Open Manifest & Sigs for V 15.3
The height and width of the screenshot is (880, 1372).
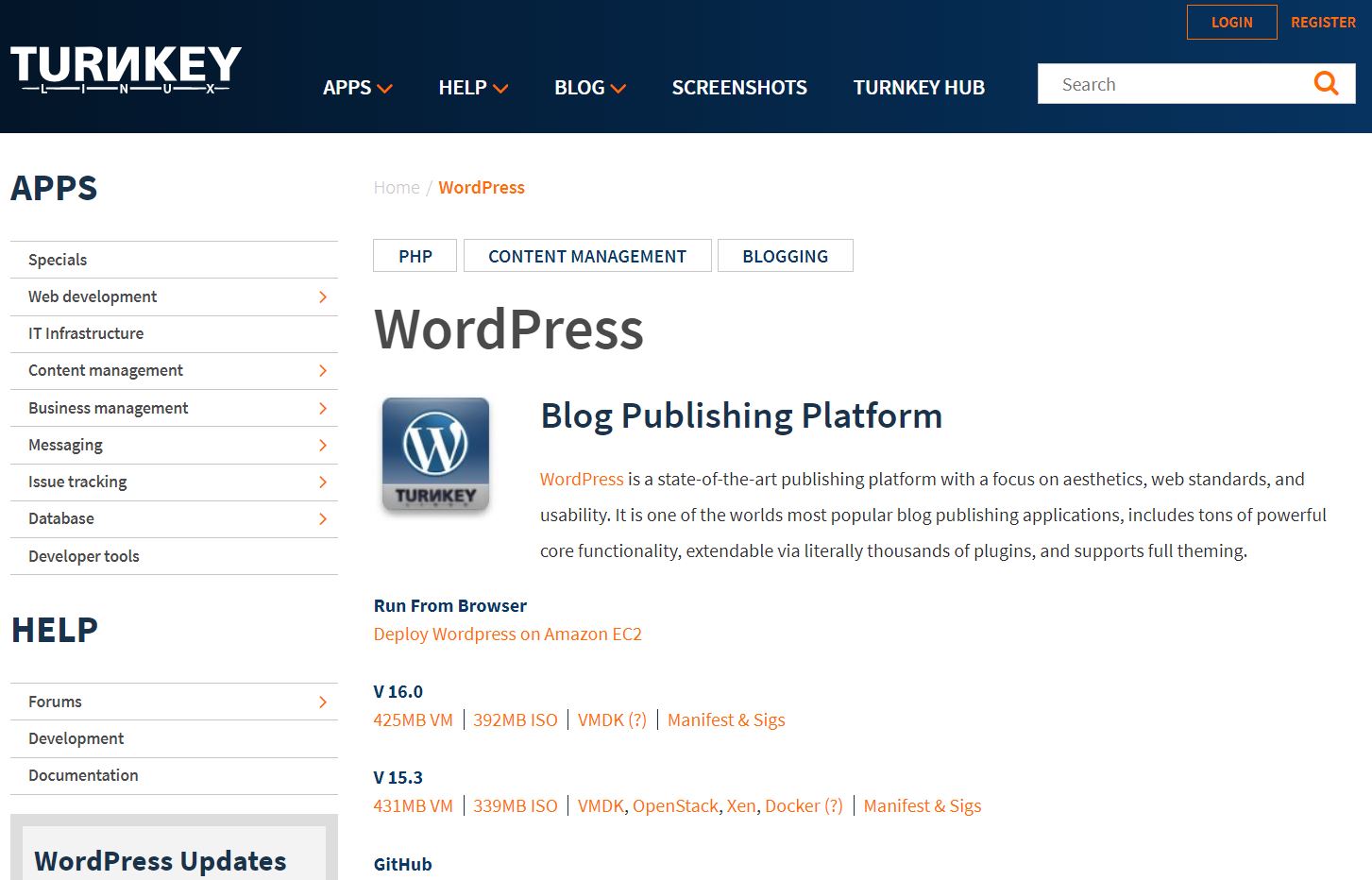(923, 805)
